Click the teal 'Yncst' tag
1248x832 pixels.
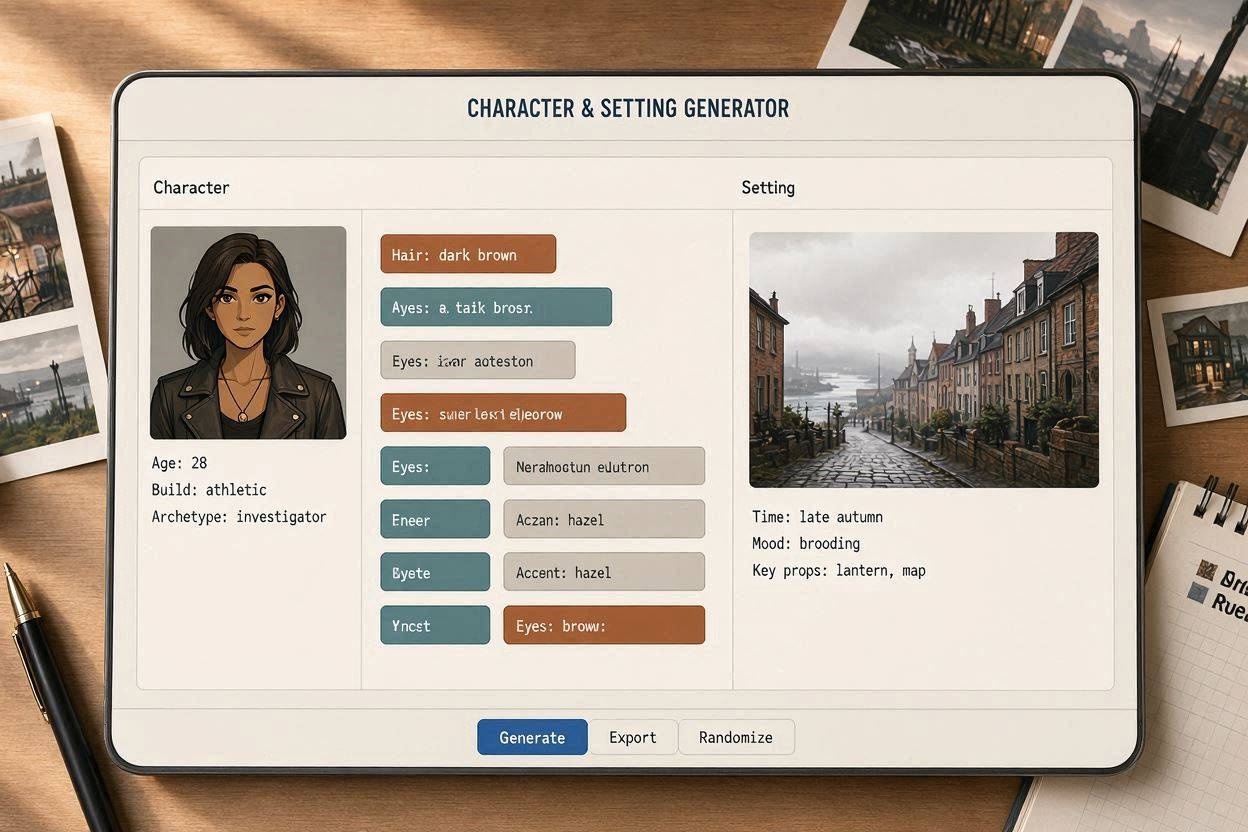click(x=435, y=625)
